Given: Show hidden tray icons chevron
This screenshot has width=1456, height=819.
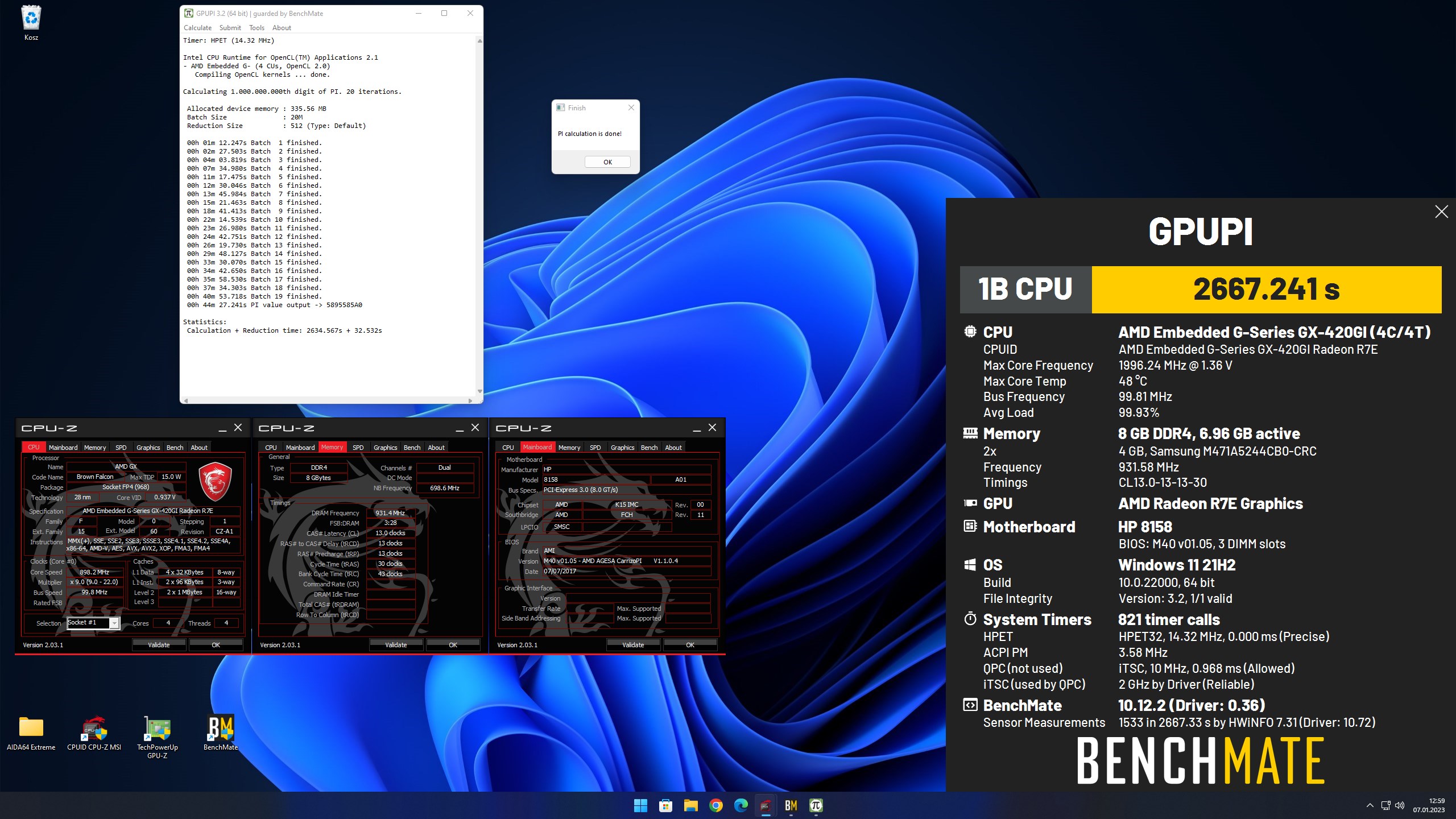Looking at the screenshot, I should (1370, 805).
